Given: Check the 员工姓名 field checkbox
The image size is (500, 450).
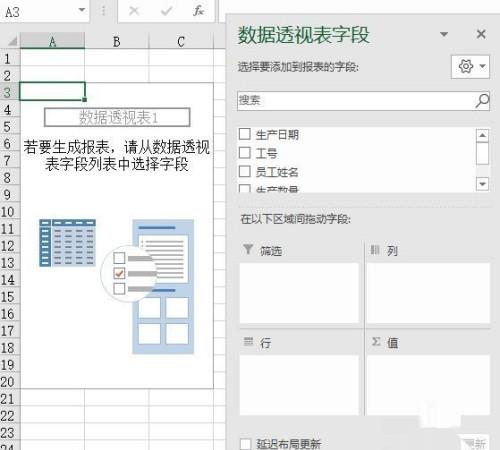Looking at the screenshot, I should 245,171.
